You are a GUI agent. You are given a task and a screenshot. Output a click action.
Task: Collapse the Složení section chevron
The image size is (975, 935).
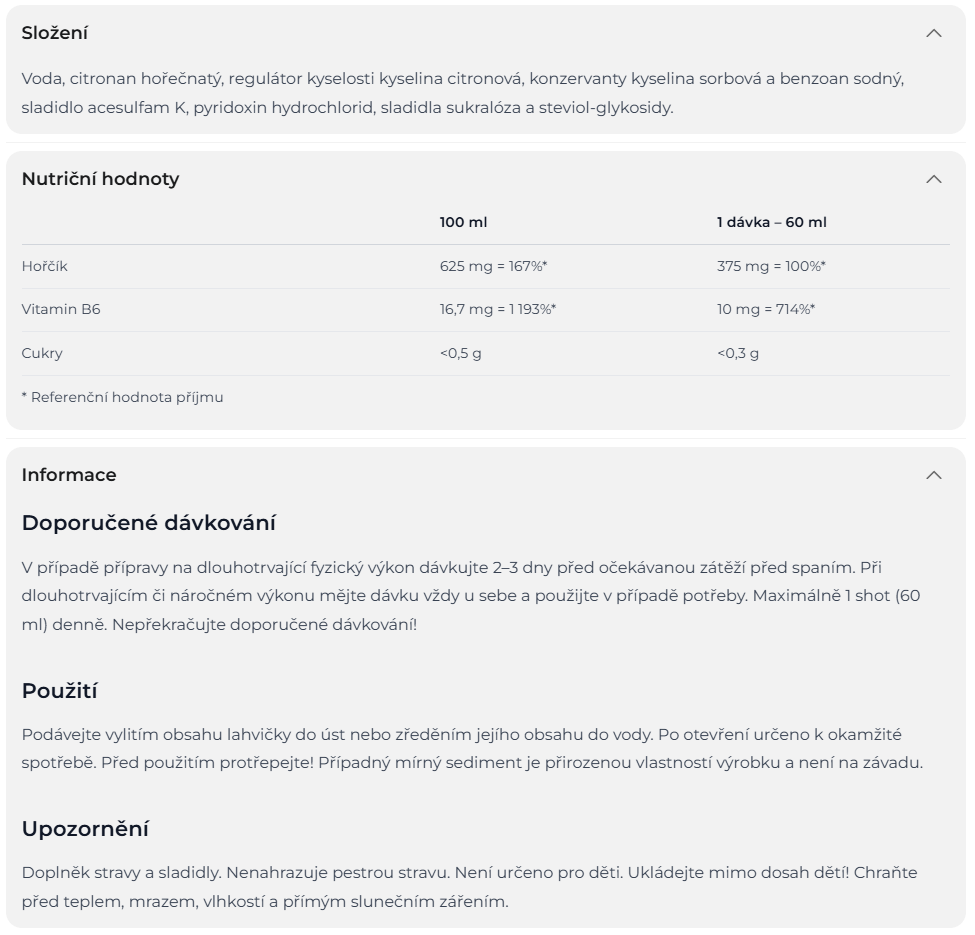933,33
